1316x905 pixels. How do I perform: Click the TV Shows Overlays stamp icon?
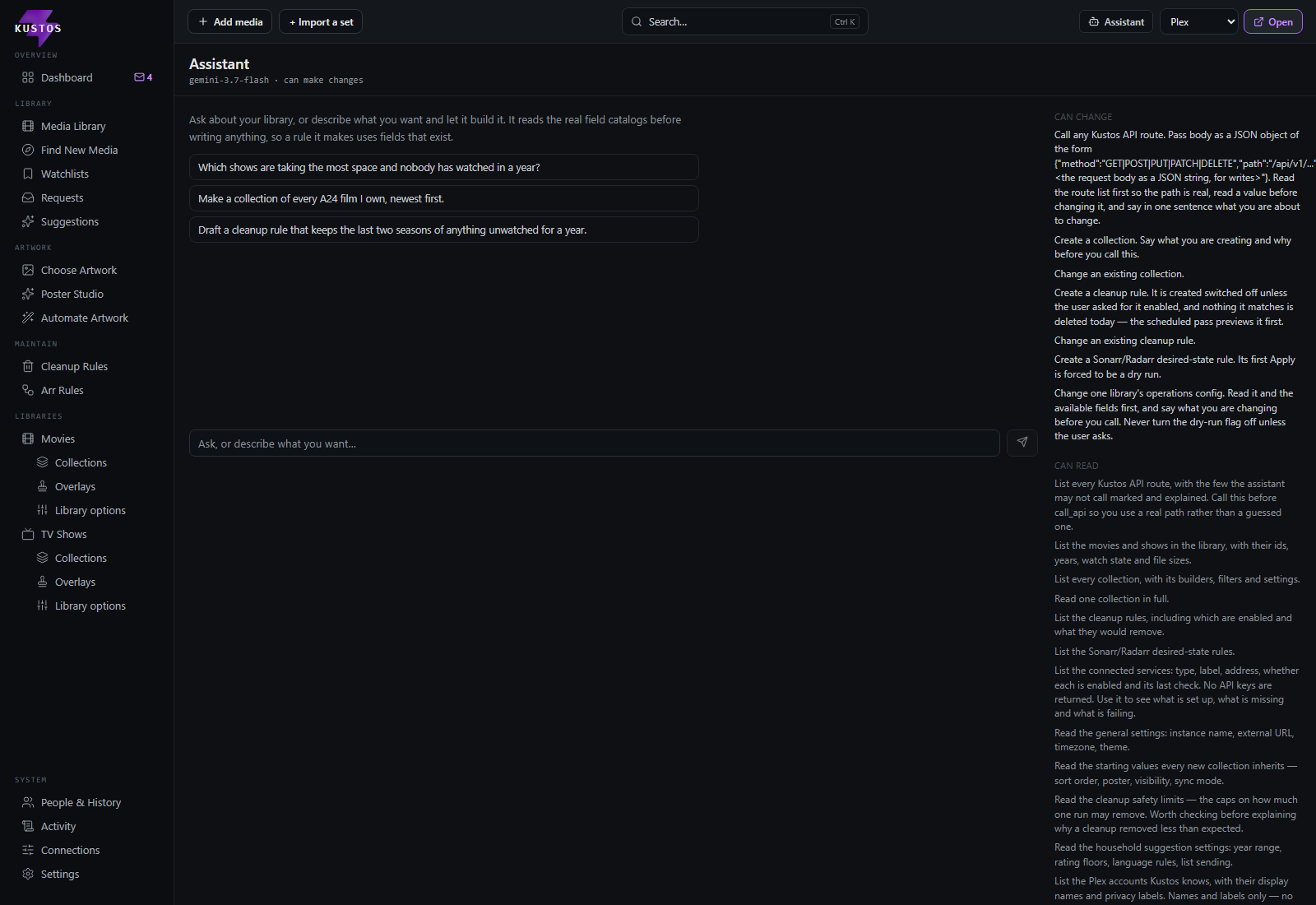click(42, 582)
